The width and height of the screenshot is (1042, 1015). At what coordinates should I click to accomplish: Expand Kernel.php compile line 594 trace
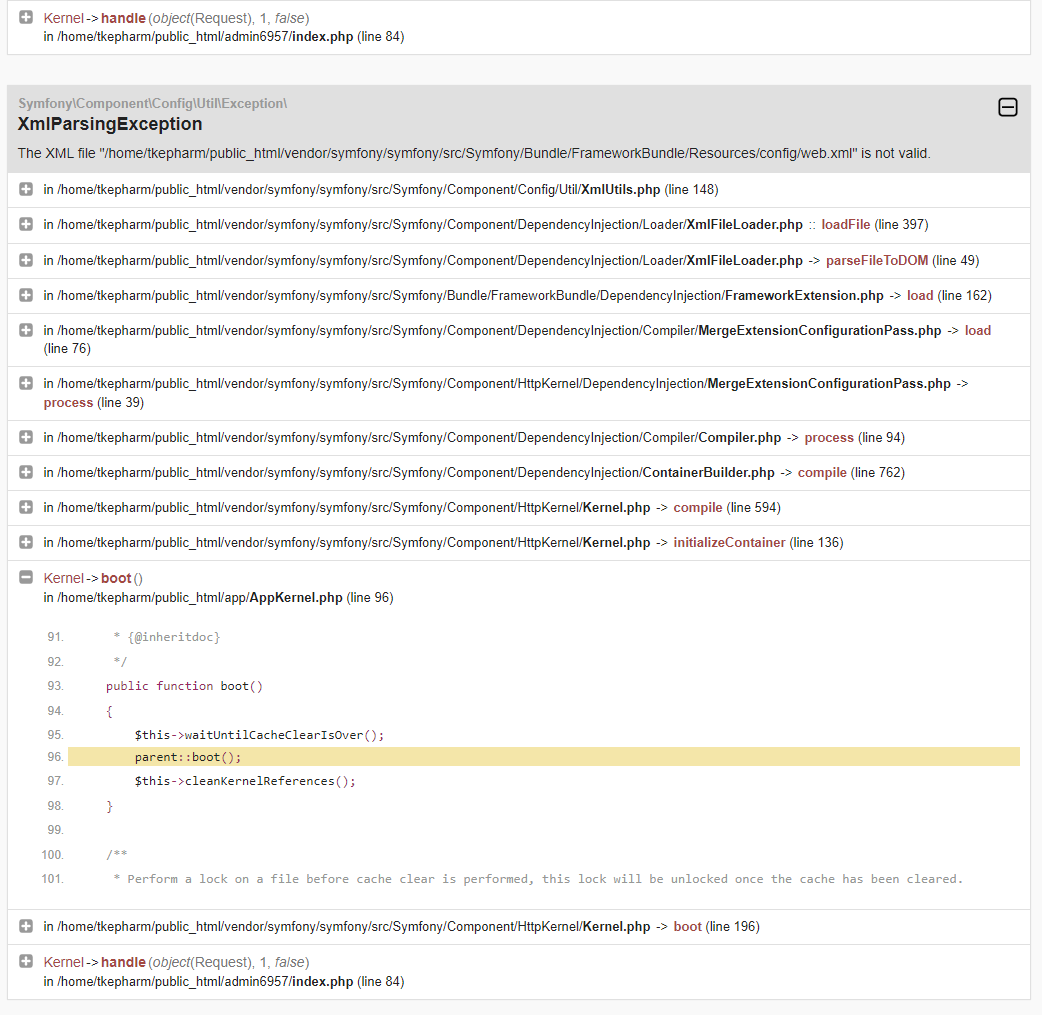(x=26, y=507)
